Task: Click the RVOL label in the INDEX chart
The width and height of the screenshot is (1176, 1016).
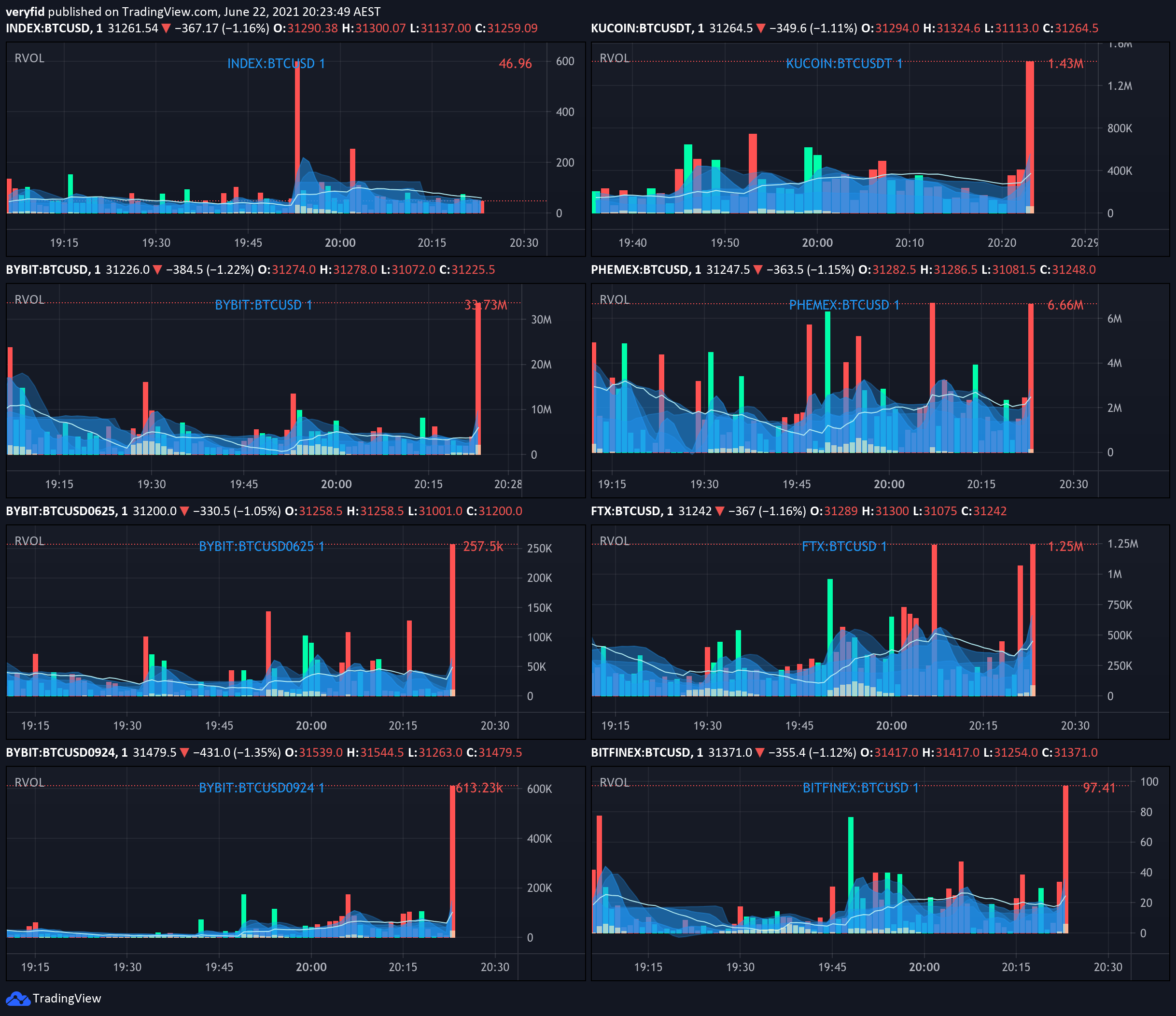Action: click(x=29, y=58)
